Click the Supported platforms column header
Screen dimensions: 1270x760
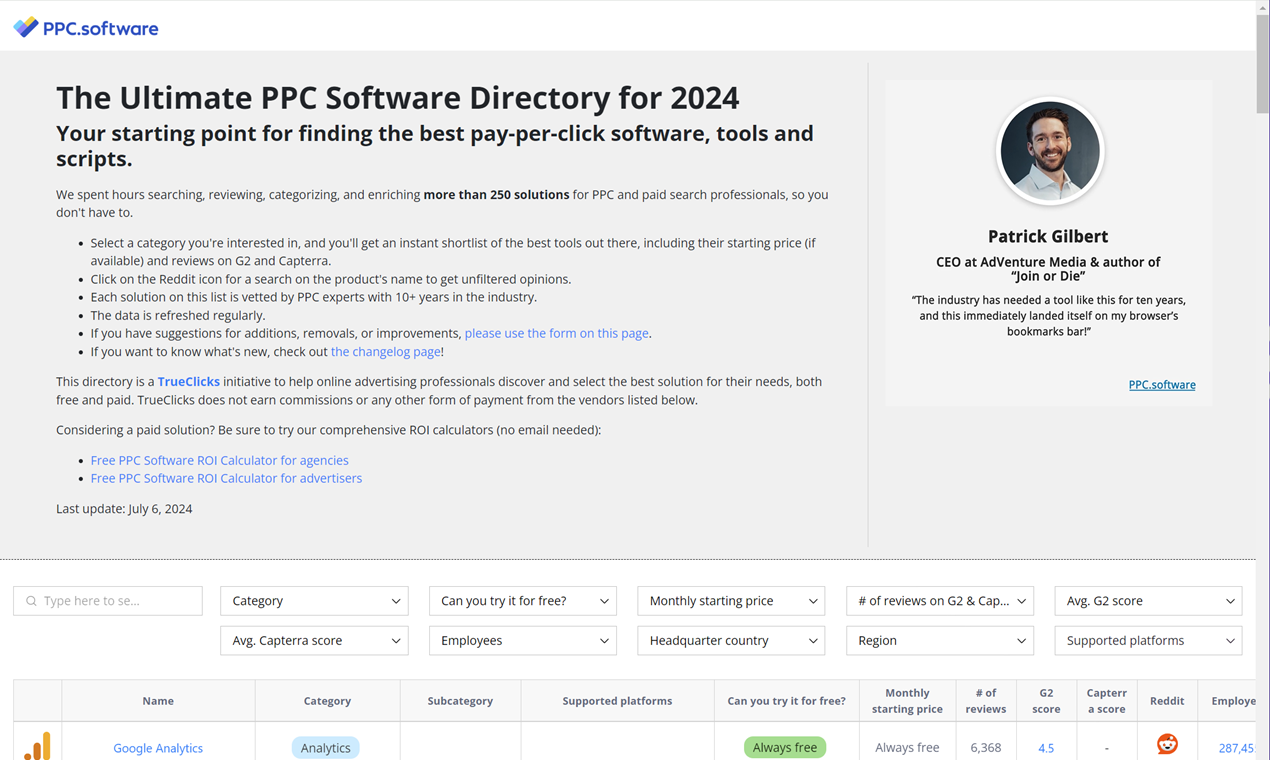(x=617, y=701)
